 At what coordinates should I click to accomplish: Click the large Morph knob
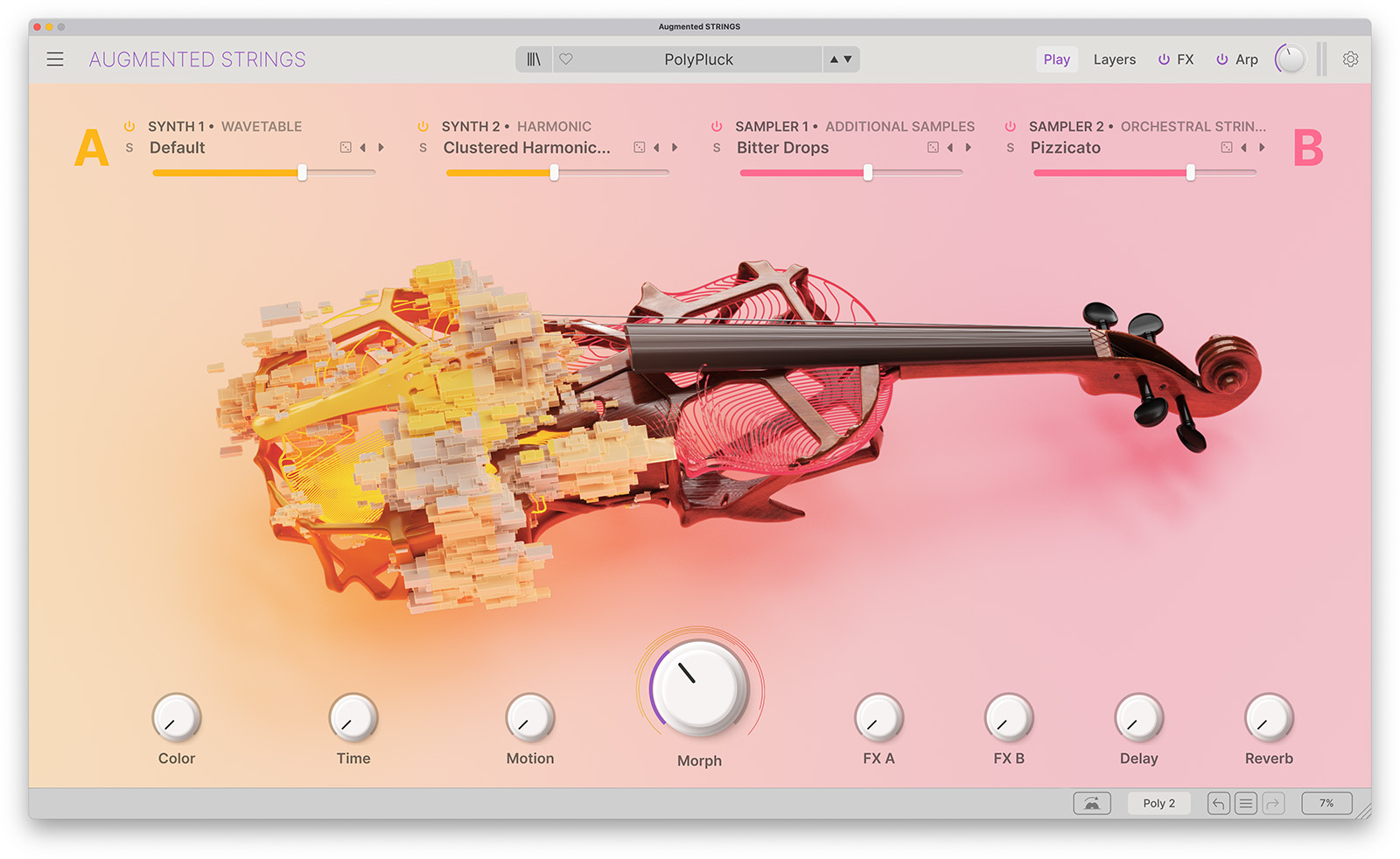[x=699, y=688]
